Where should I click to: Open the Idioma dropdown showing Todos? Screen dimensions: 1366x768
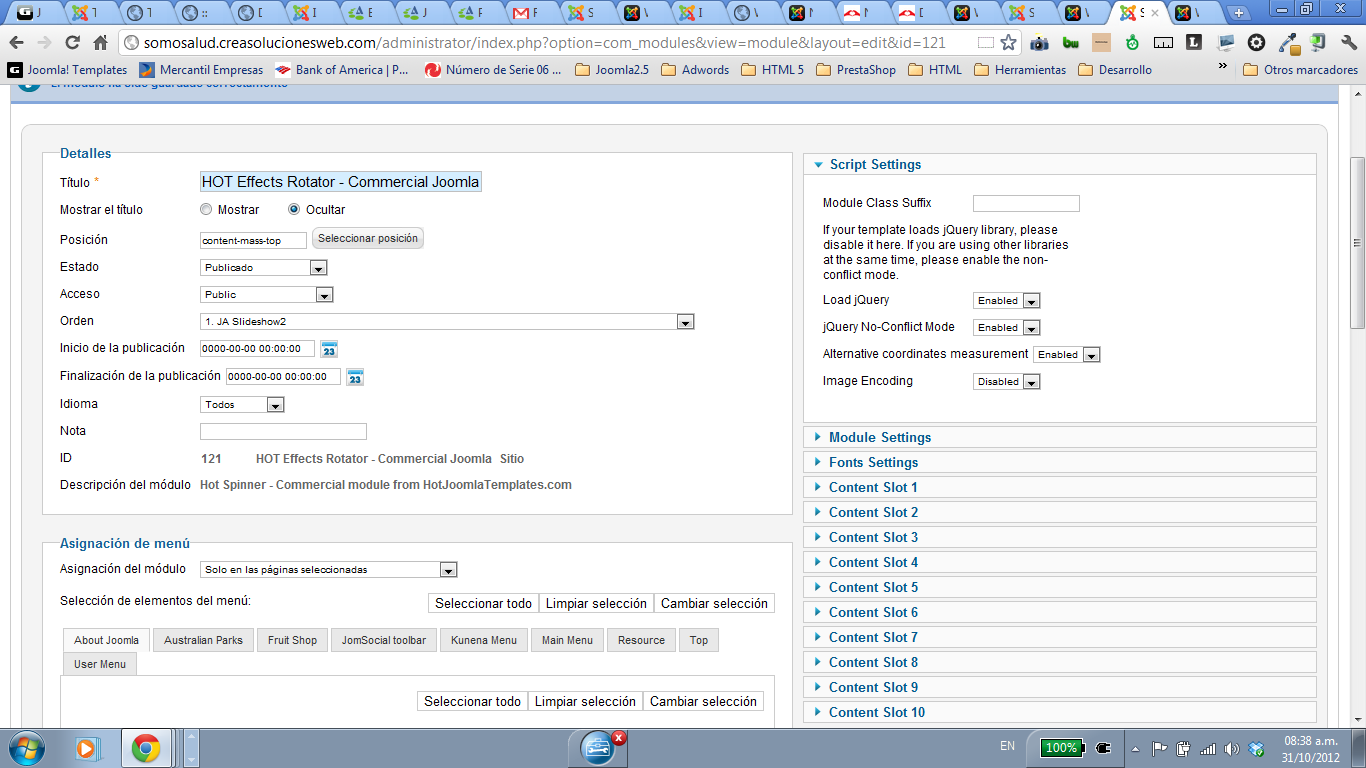tap(242, 405)
